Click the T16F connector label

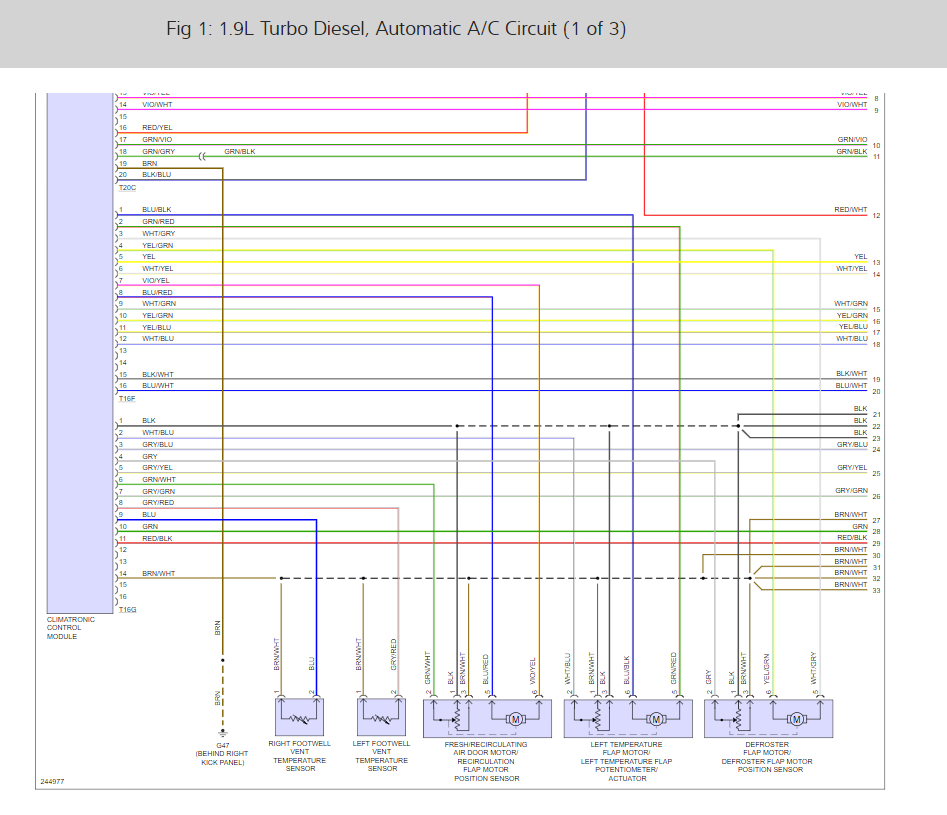click(x=127, y=399)
